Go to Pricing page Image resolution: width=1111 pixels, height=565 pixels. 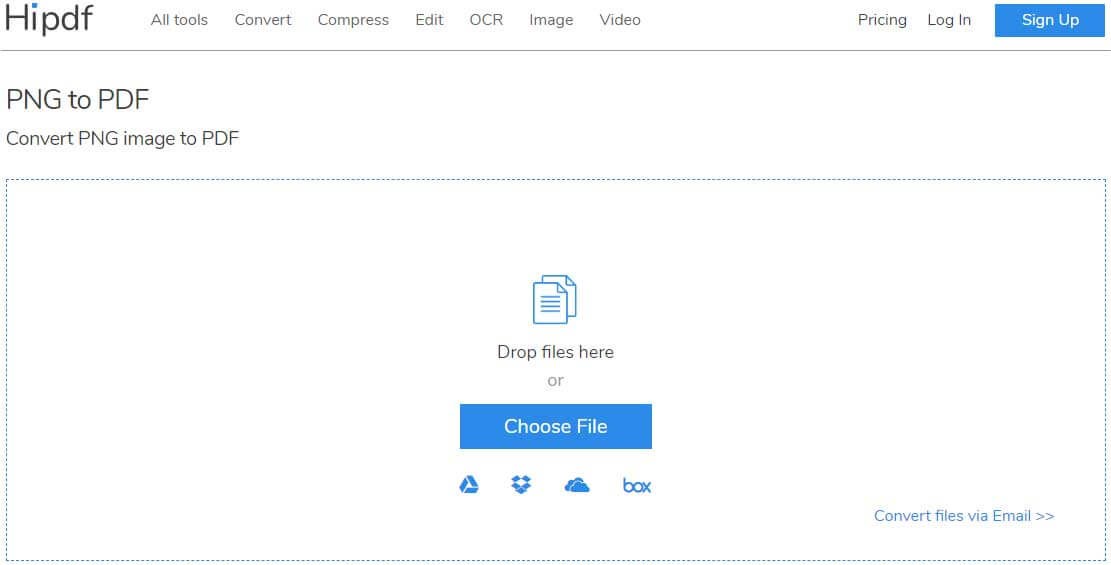[882, 20]
